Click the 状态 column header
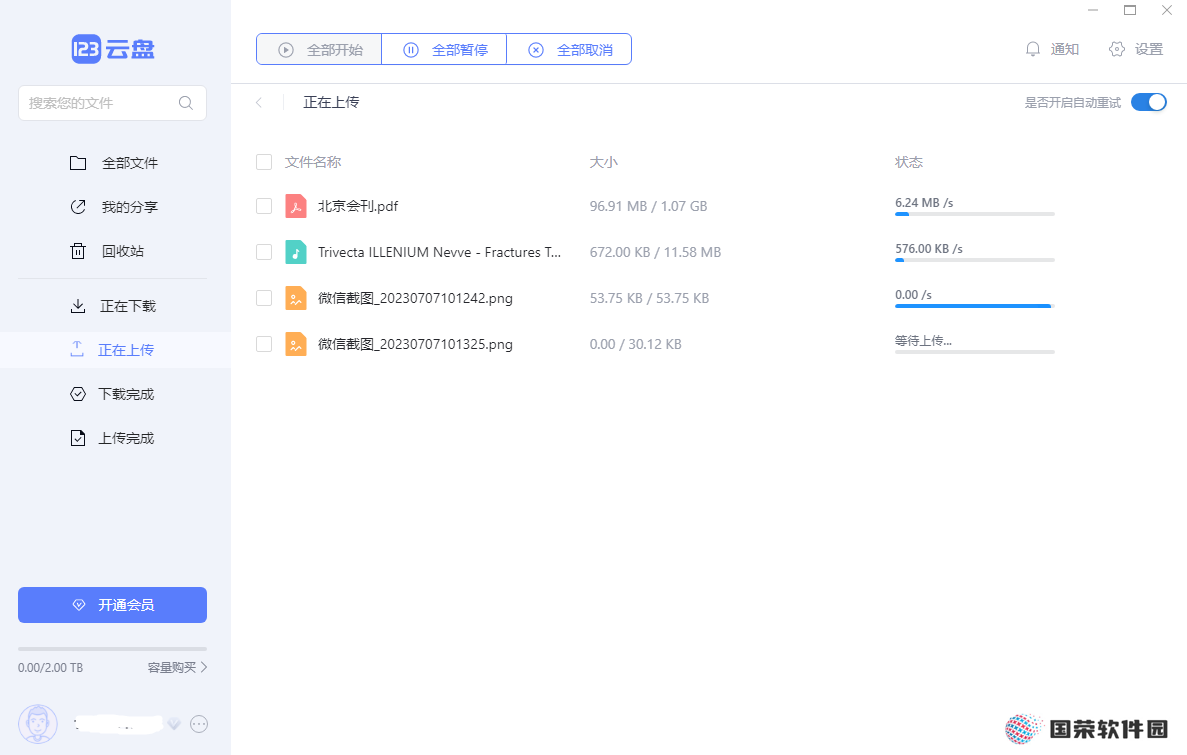This screenshot has height=755, width=1187. click(908, 162)
